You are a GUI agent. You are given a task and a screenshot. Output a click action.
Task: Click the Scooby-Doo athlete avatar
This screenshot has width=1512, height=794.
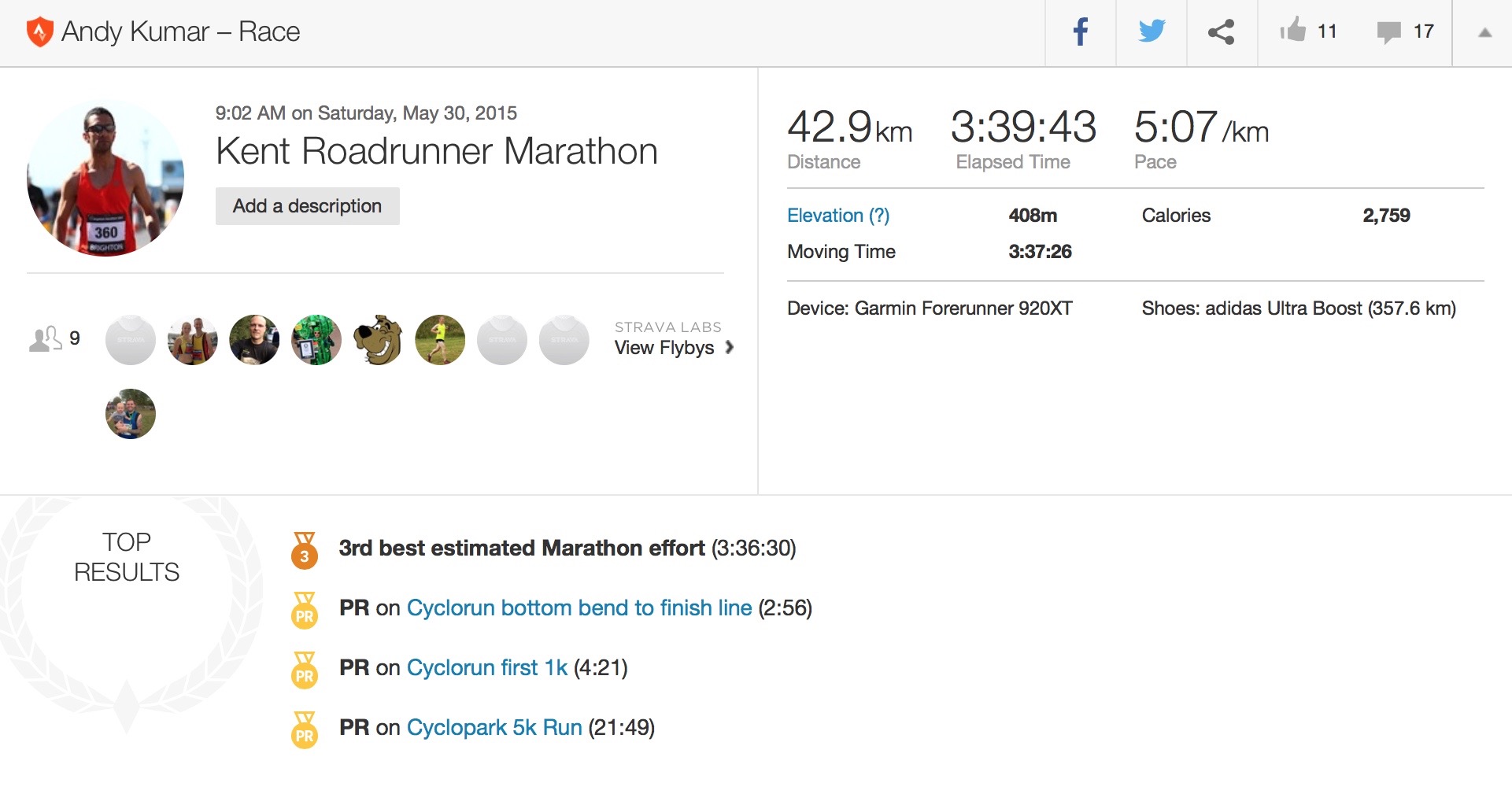[378, 340]
